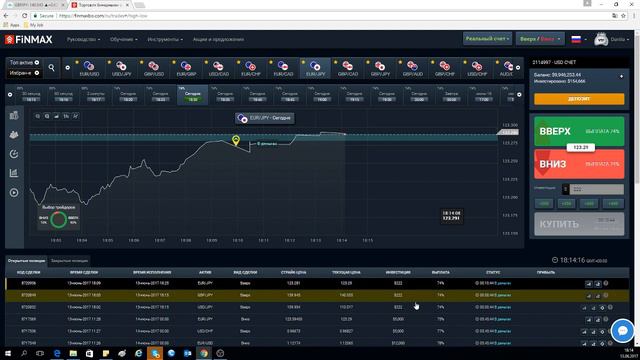The height and width of the screenshot is (360, 640).
Task: Click the green ВВЕРХ button
Action: [x=579, y=131]
